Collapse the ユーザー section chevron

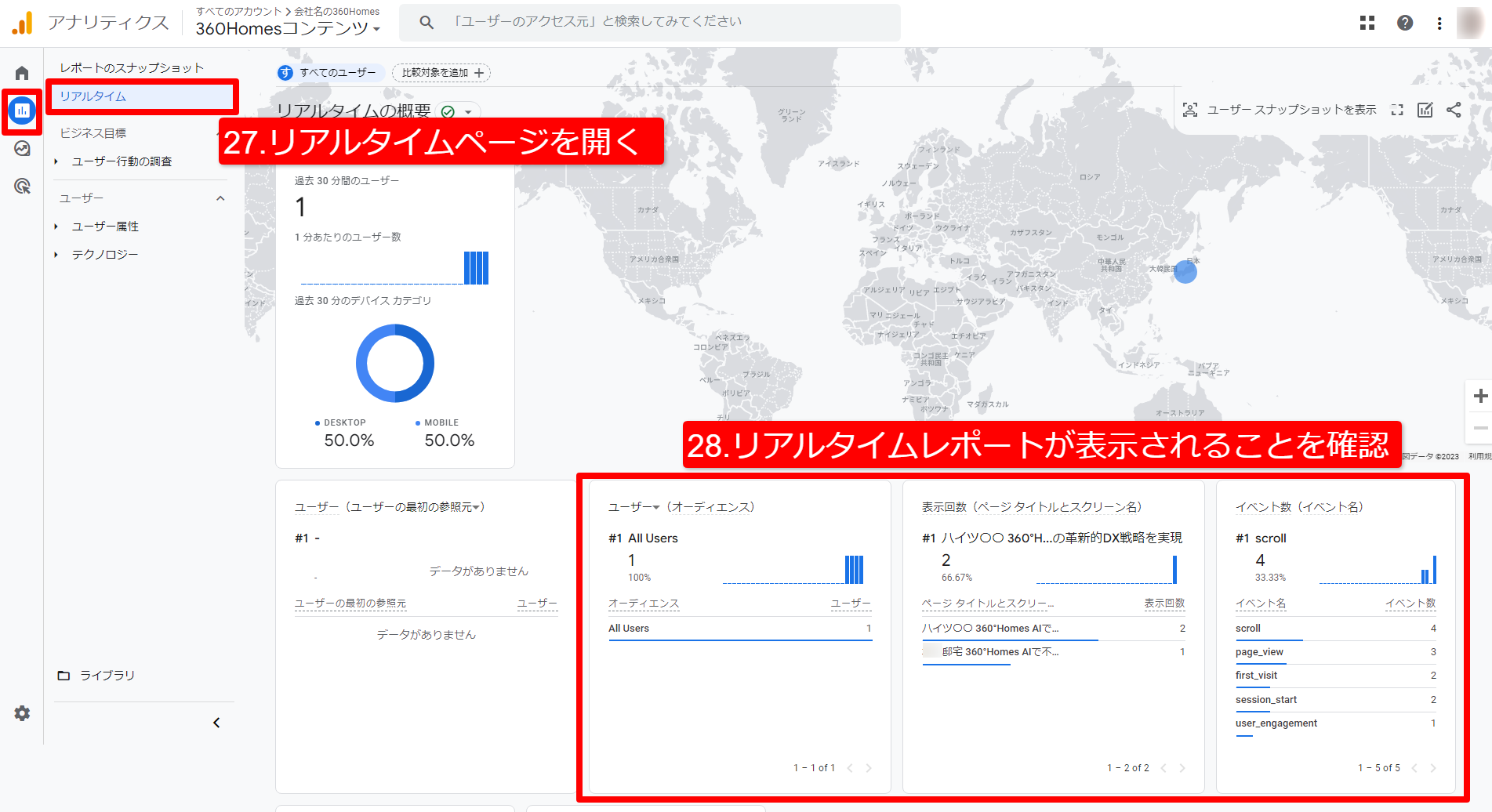coord(220,198)
